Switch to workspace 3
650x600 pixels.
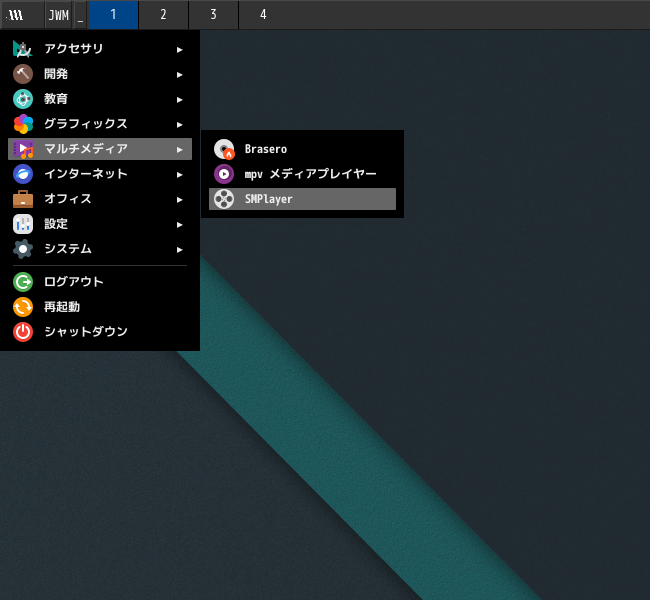click(x=213, y=15)
